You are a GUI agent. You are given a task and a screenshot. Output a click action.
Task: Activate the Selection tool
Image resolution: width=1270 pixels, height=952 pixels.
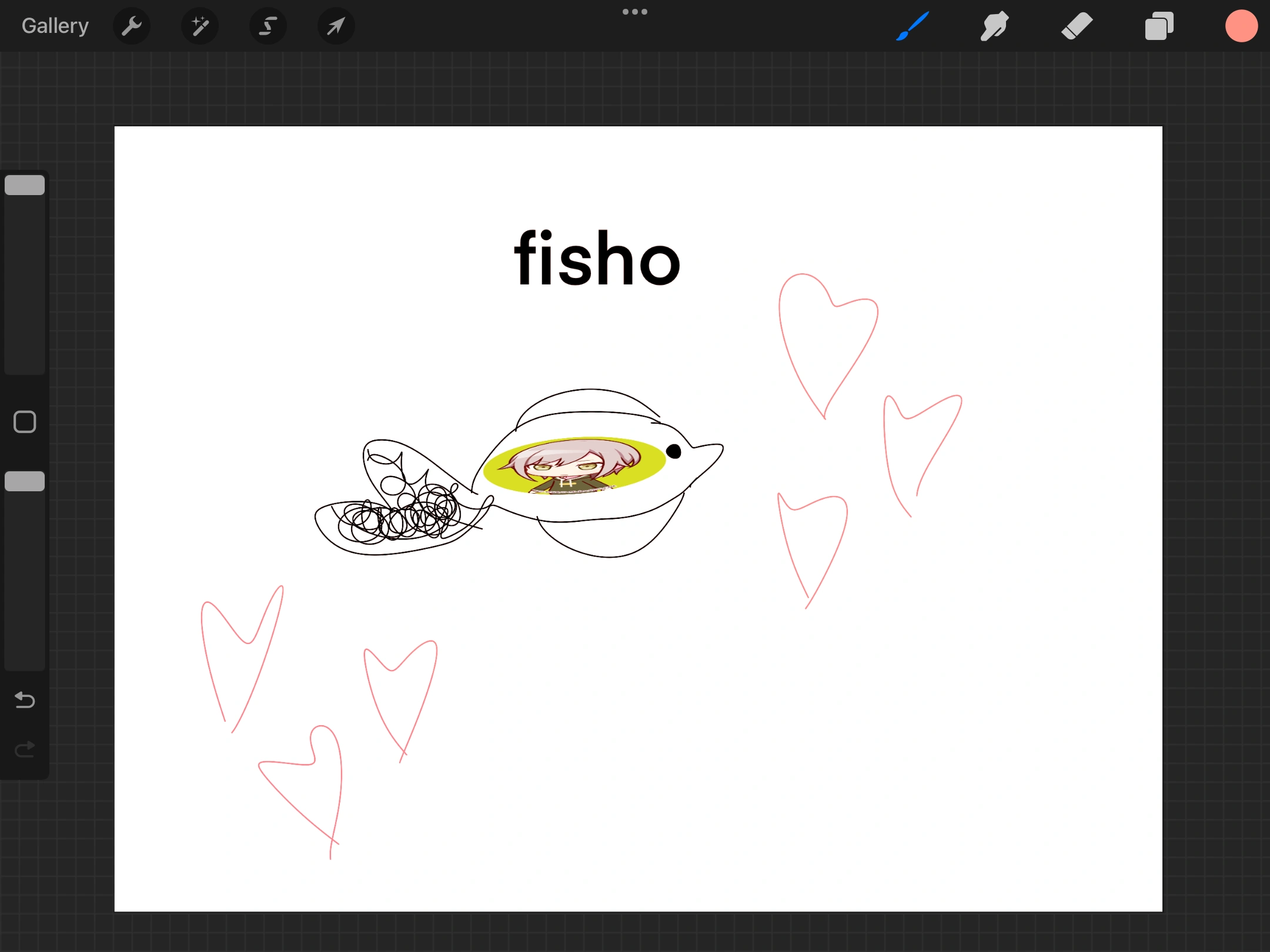pos(268,25)
